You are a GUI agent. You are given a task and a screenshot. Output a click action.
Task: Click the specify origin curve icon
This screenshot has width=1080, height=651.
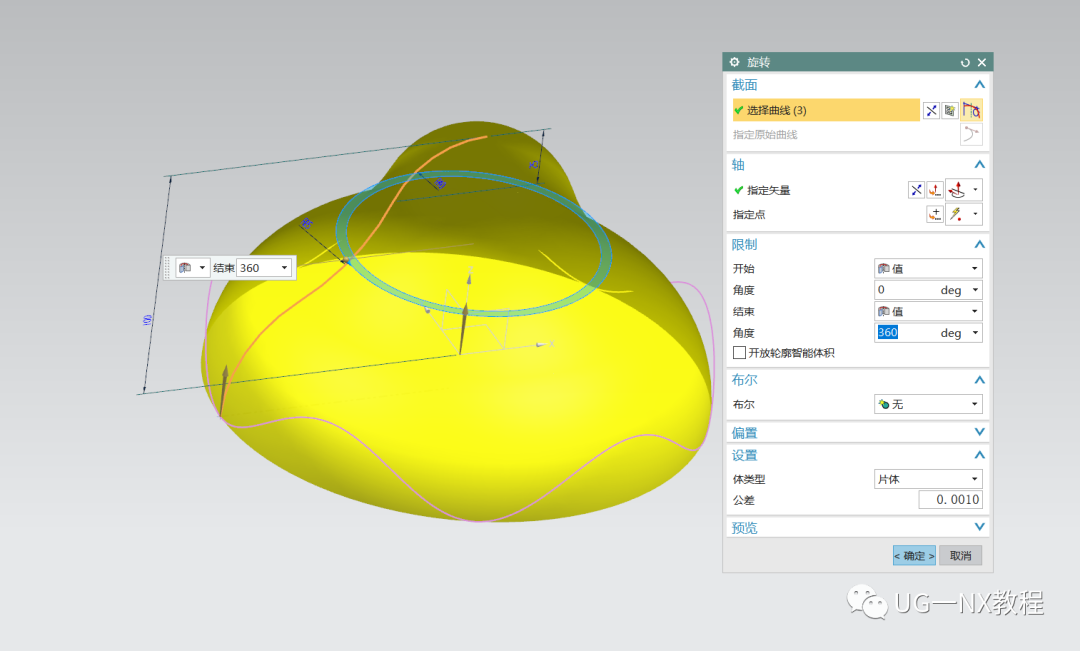tap(971, 134)
